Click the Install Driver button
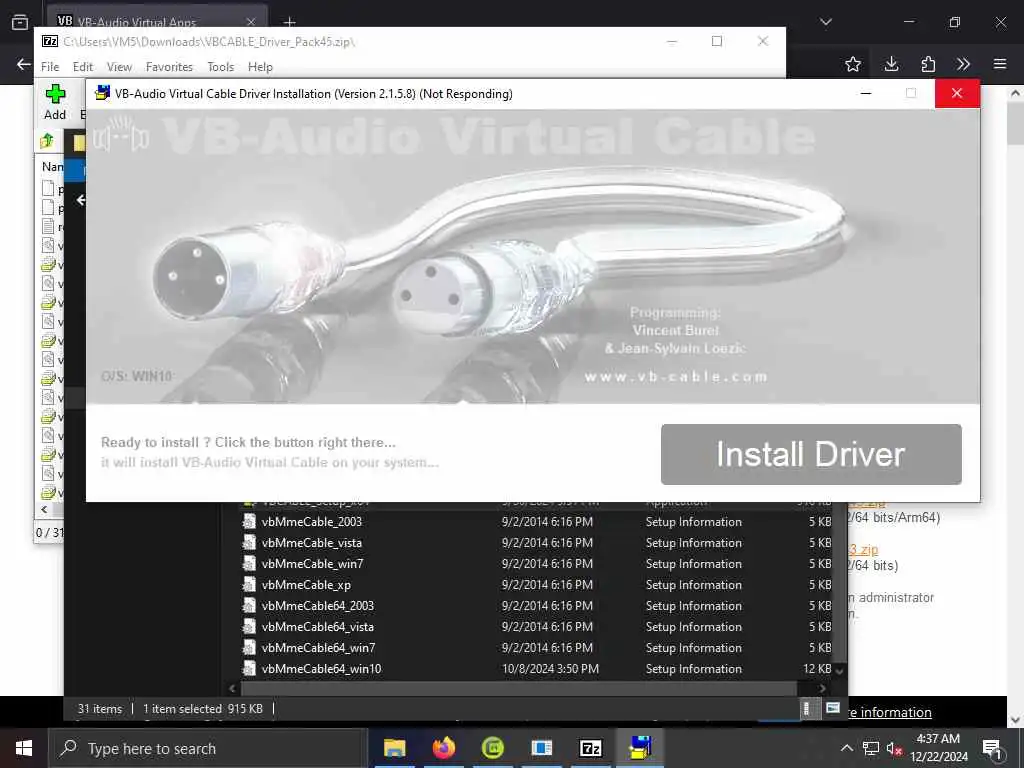The height and width of the screenshot is (768, 1024). [x=811, y=455]
